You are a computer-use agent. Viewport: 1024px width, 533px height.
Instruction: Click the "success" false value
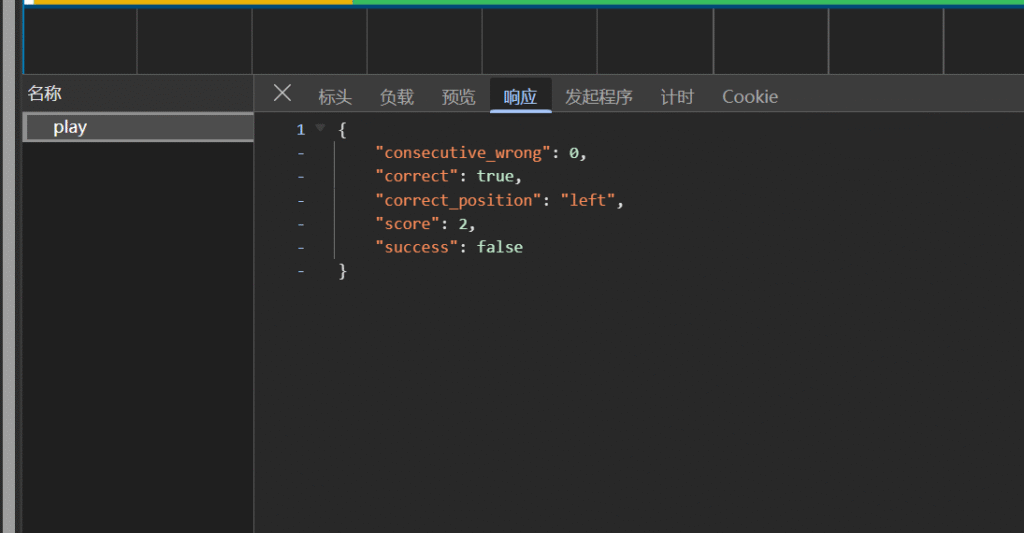click(499, 247)
